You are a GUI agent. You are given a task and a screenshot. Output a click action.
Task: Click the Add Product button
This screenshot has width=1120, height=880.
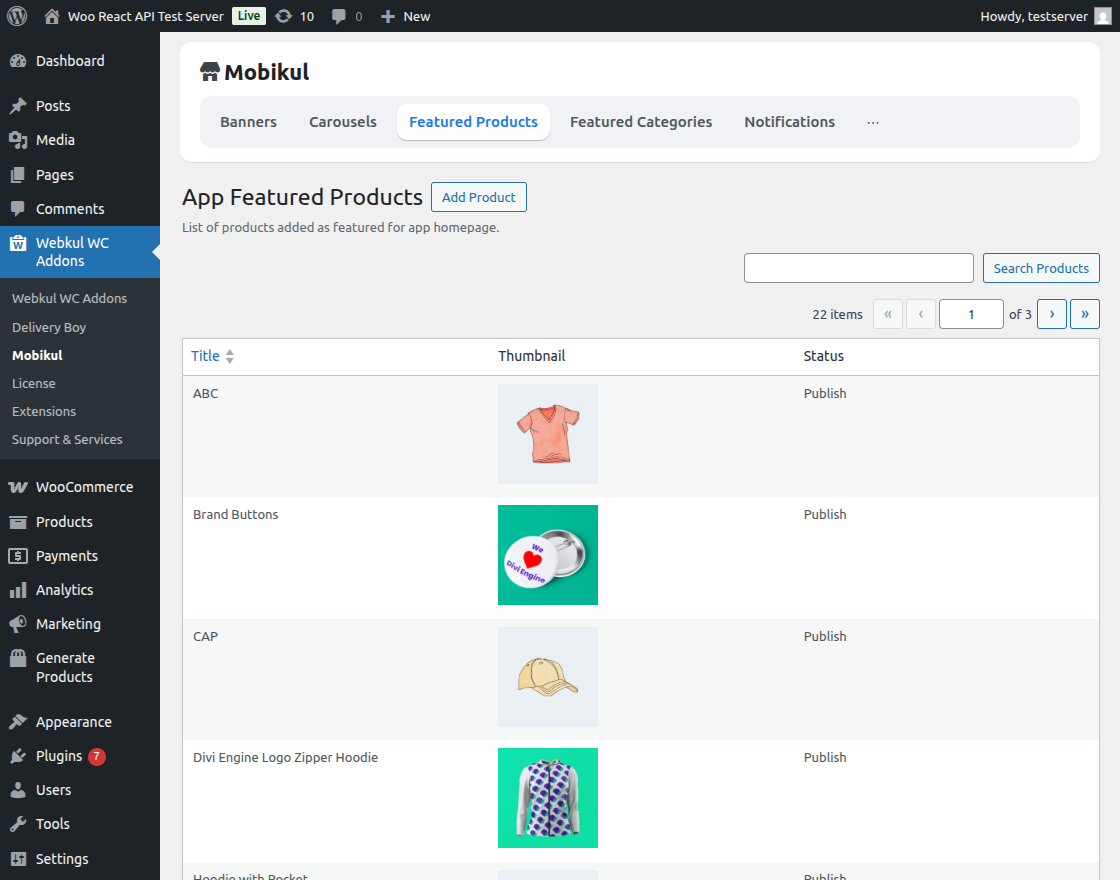(478, 197)
